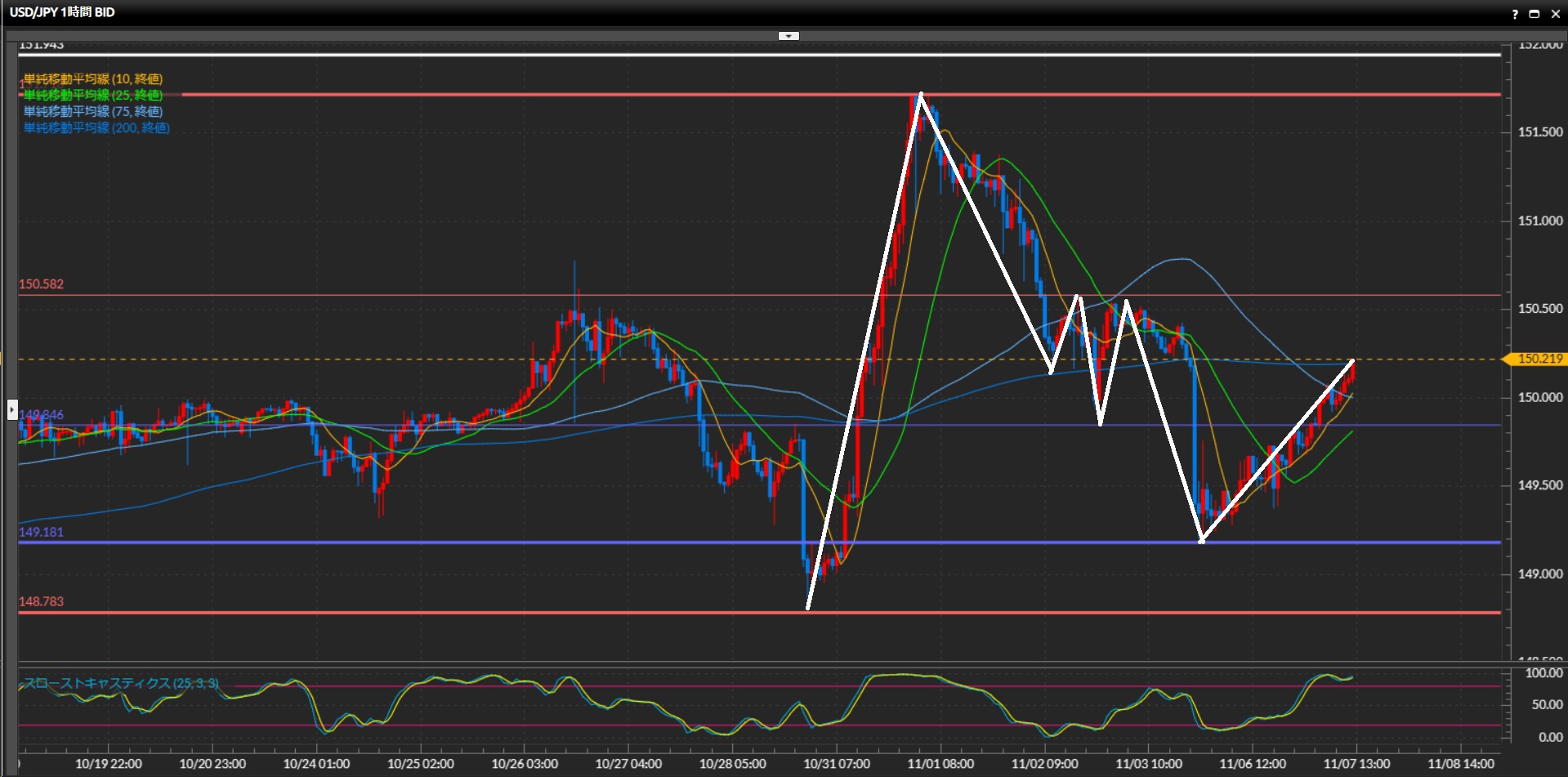Select the 単純移動平均線 (25, 終値) label
The image size is (1568, 777).
(x=93, y=96)
